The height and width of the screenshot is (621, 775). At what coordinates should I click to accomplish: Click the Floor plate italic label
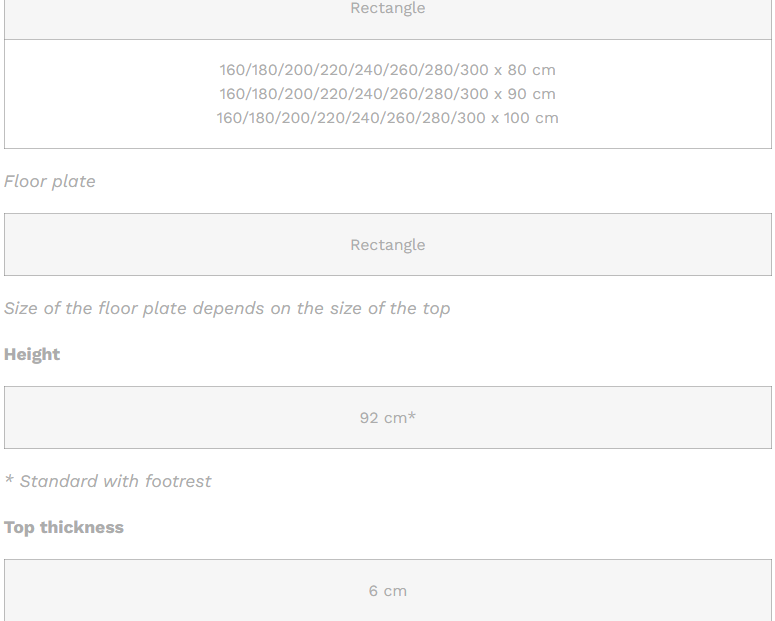49,181
